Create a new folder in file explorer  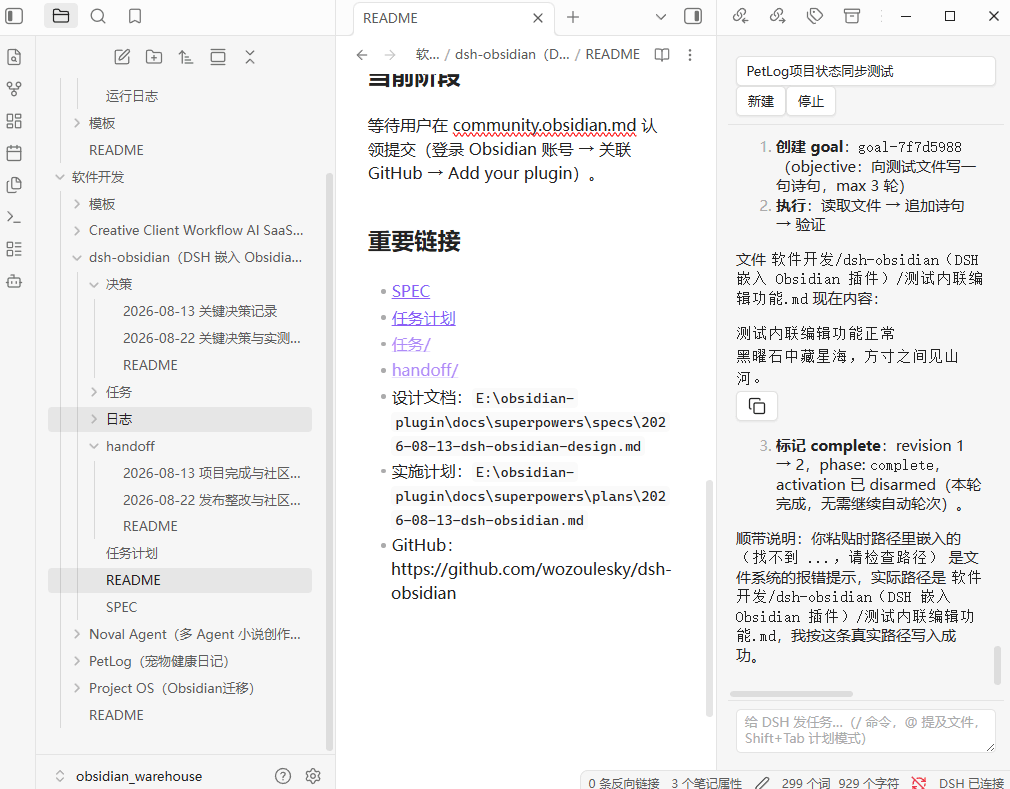point(154,57)
